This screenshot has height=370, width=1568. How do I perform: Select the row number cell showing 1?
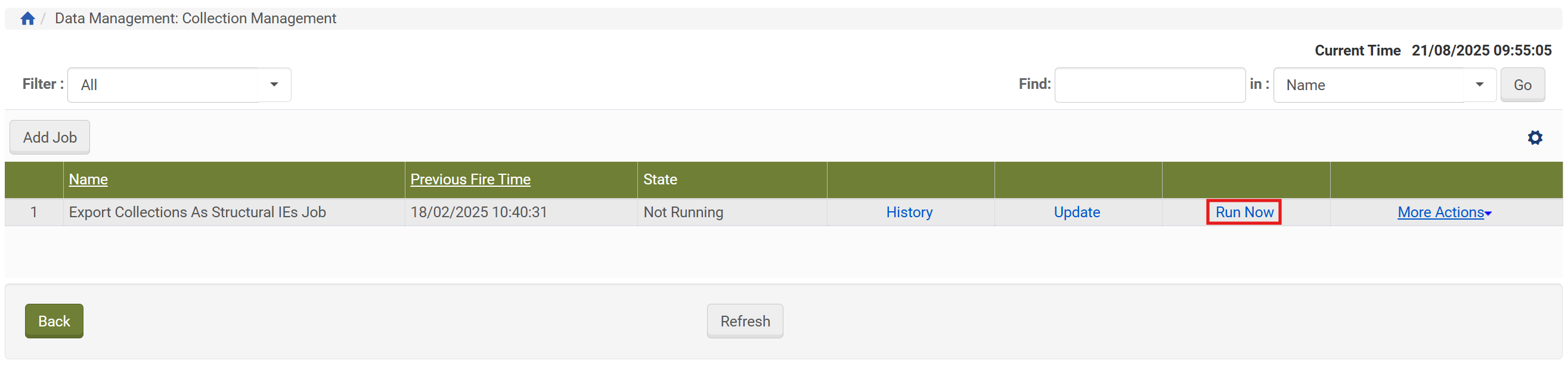pyautogui.click(x=33, y=212)
